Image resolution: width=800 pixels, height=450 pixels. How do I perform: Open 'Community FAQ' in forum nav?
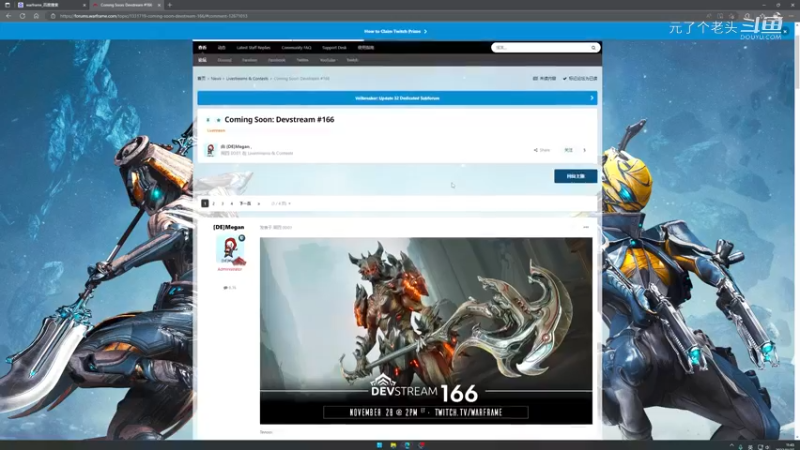click(296, 47)
